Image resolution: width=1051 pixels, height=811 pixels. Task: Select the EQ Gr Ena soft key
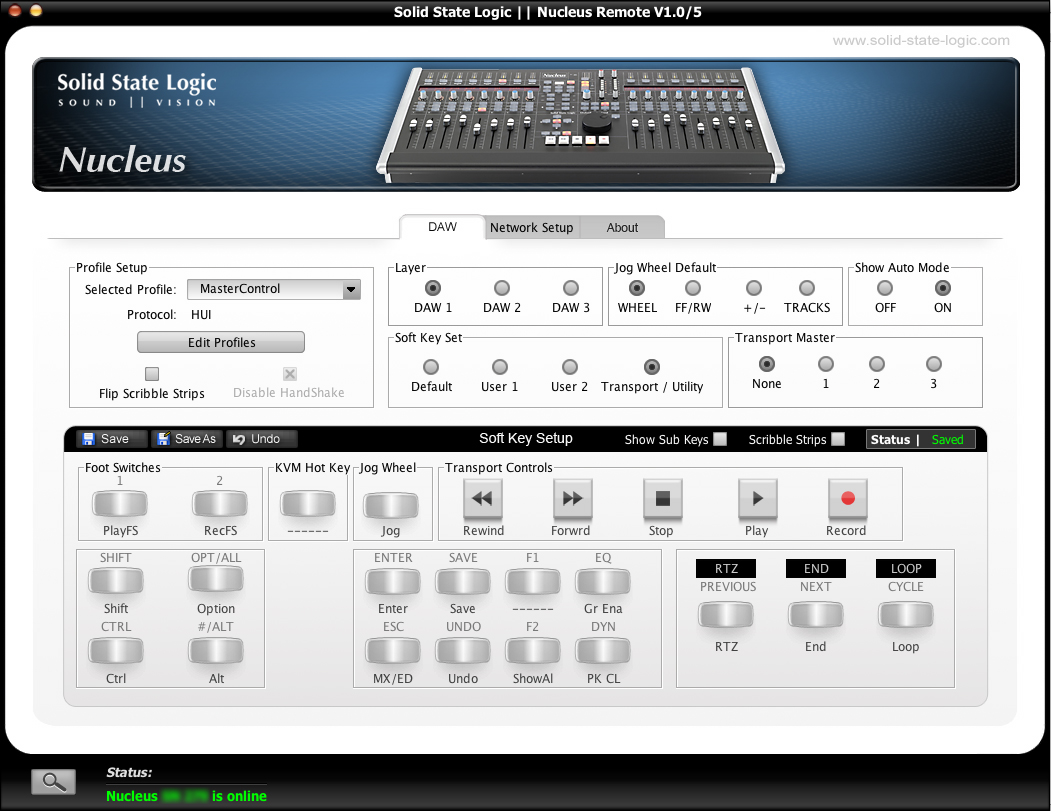[603, 582]
